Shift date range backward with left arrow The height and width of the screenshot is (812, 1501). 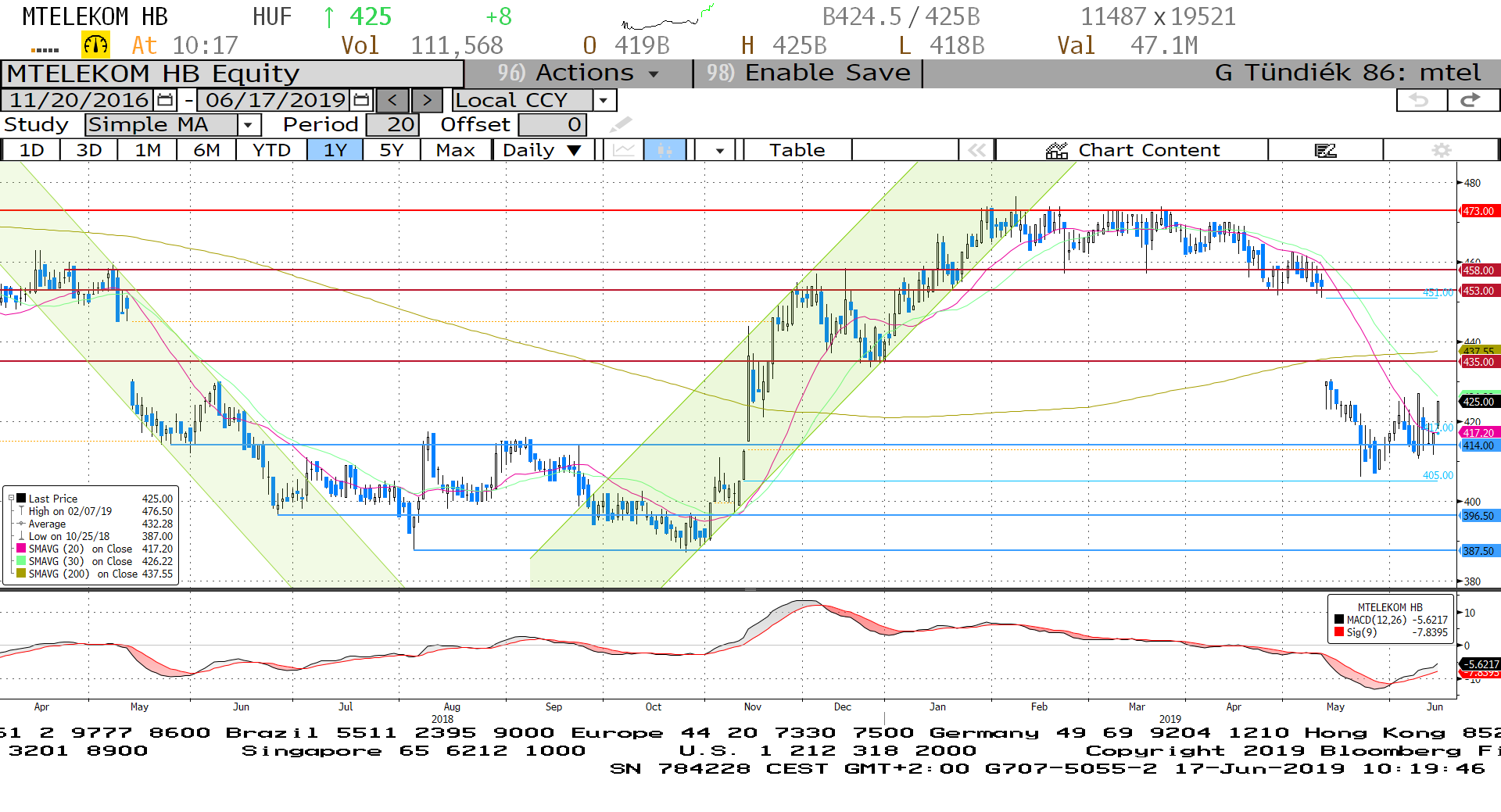392,100
